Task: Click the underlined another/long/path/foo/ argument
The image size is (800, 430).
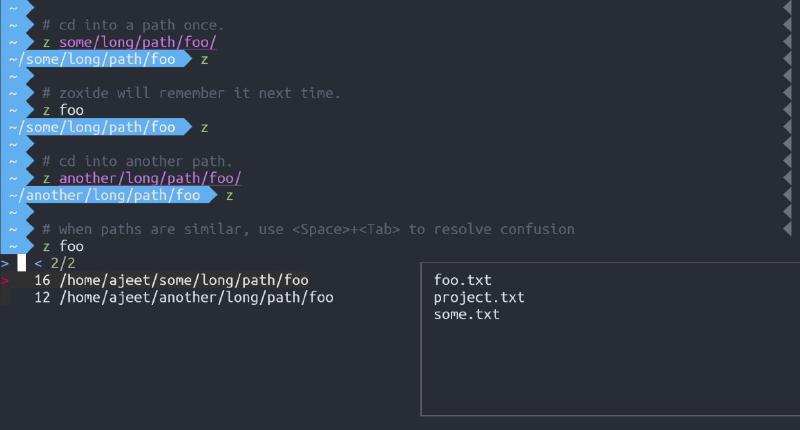Action: click(x=150, y=178)
